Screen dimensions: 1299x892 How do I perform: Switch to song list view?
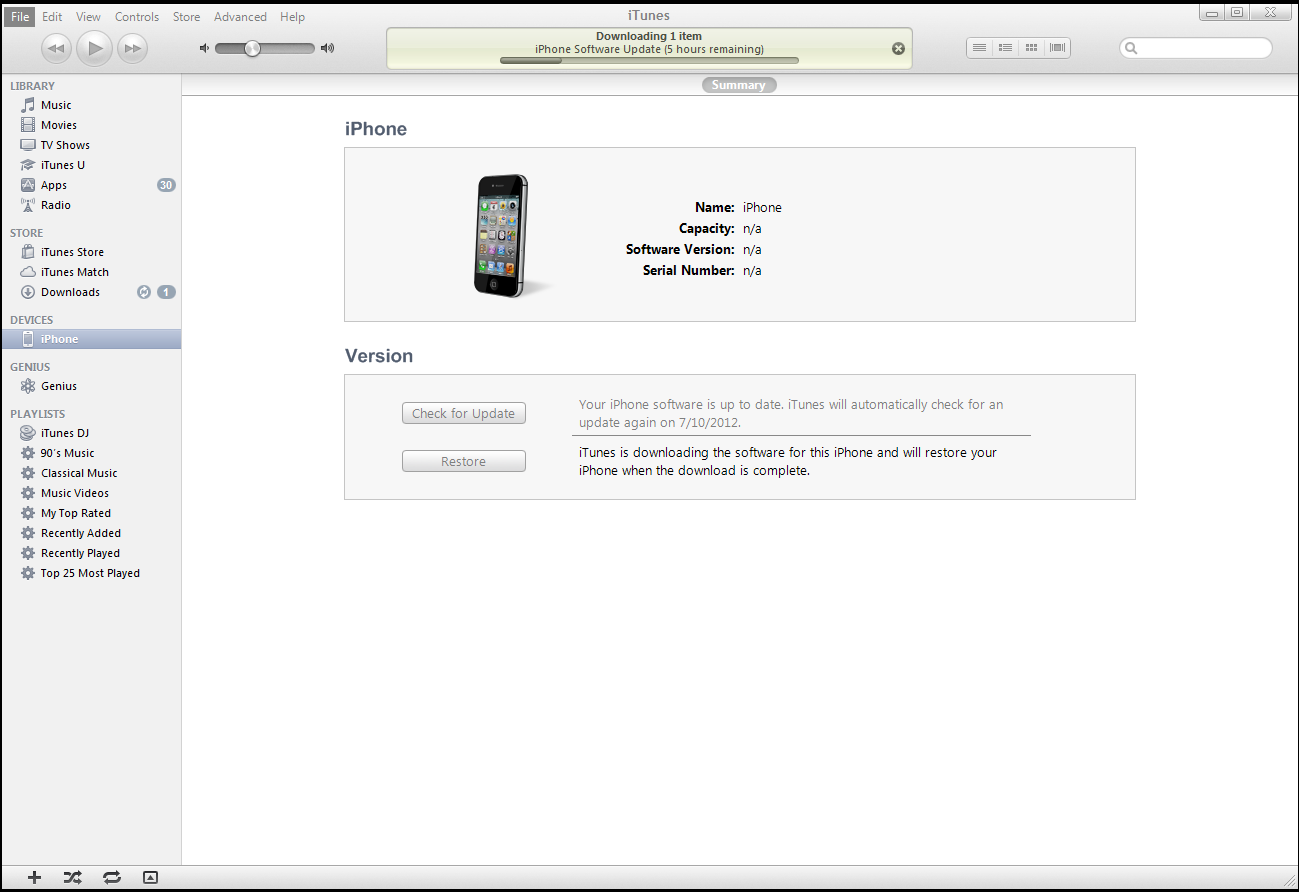point(980,47)
